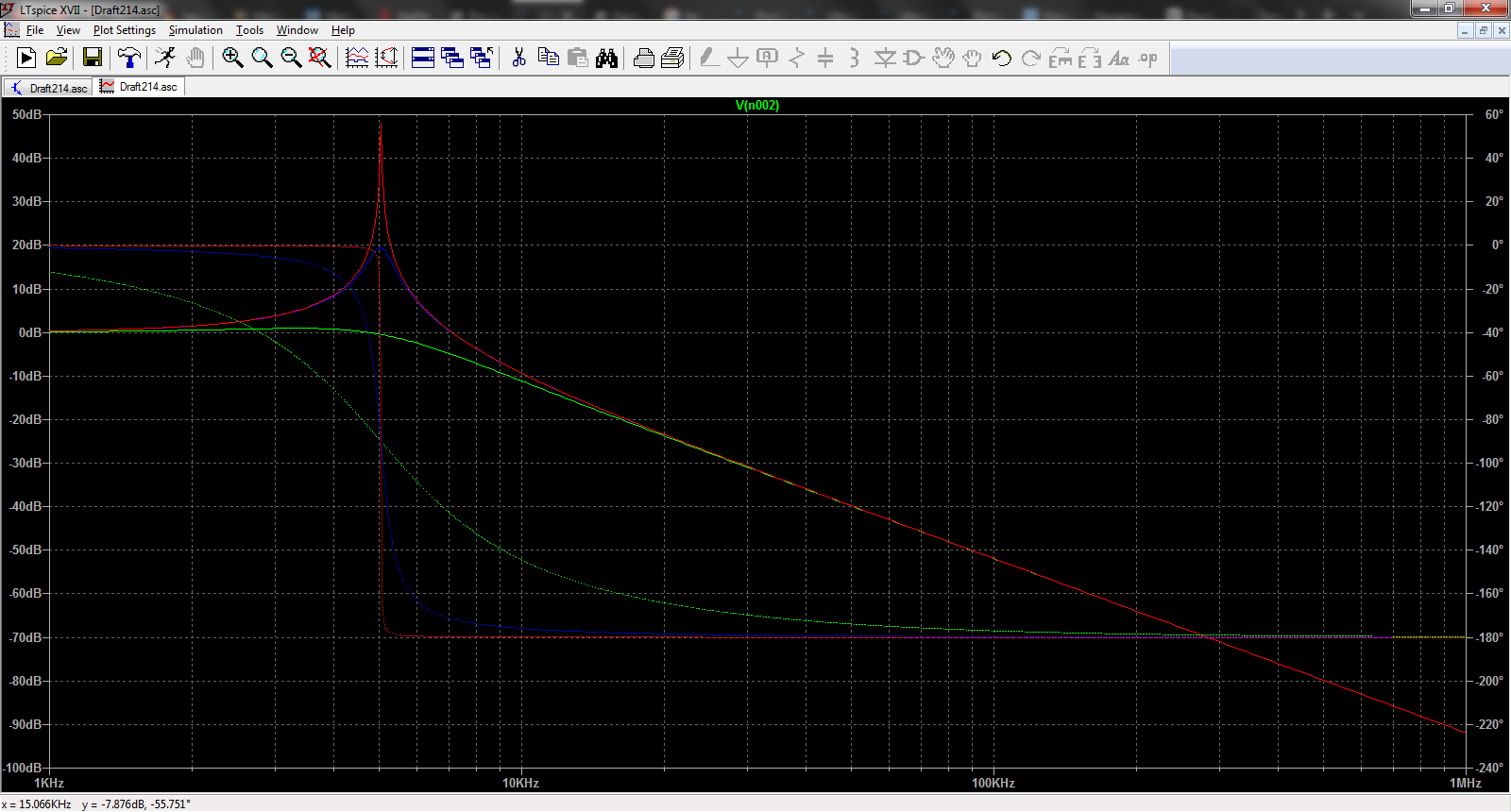Cascade the windows using the toolbar icon
This screenshot has height=812, width=1511.
pos(452,58)
